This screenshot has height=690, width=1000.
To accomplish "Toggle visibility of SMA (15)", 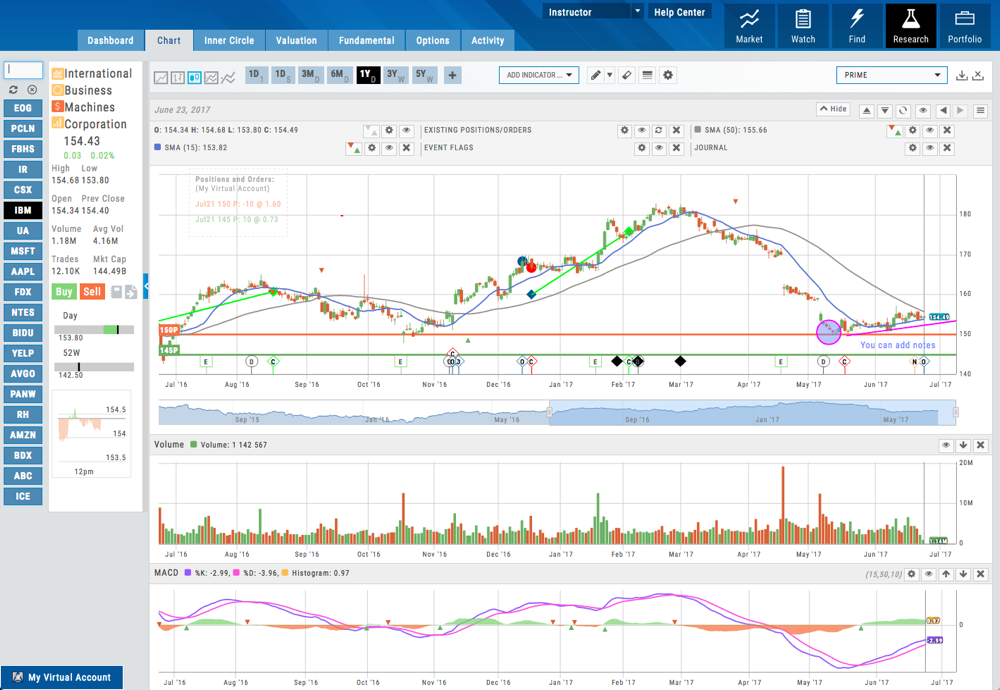I will 389,148.
